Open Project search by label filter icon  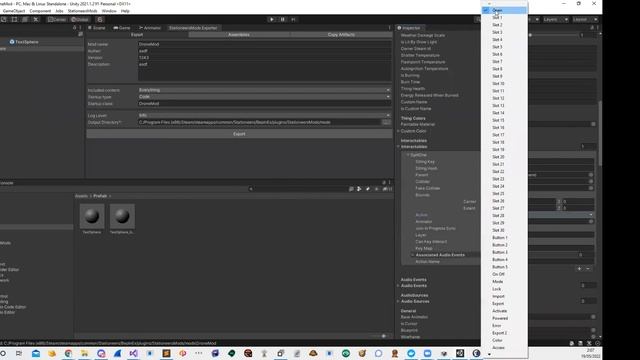coord(368,189)
